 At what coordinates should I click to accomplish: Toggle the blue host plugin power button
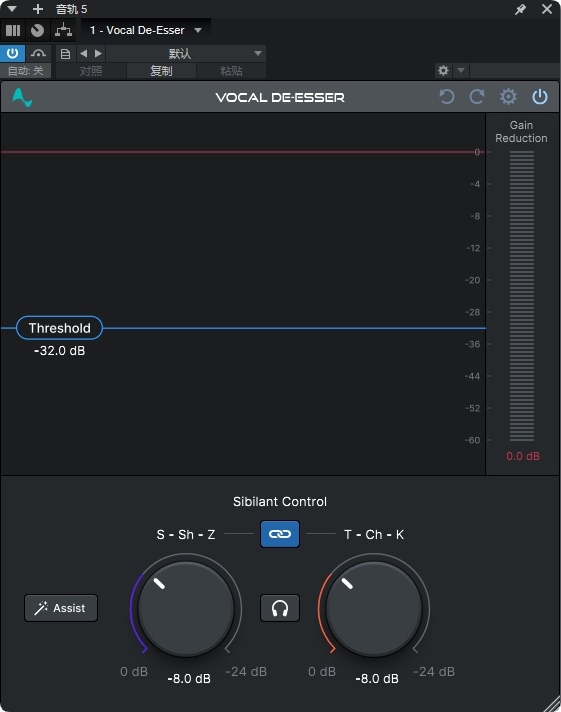(x=12, y=54)
